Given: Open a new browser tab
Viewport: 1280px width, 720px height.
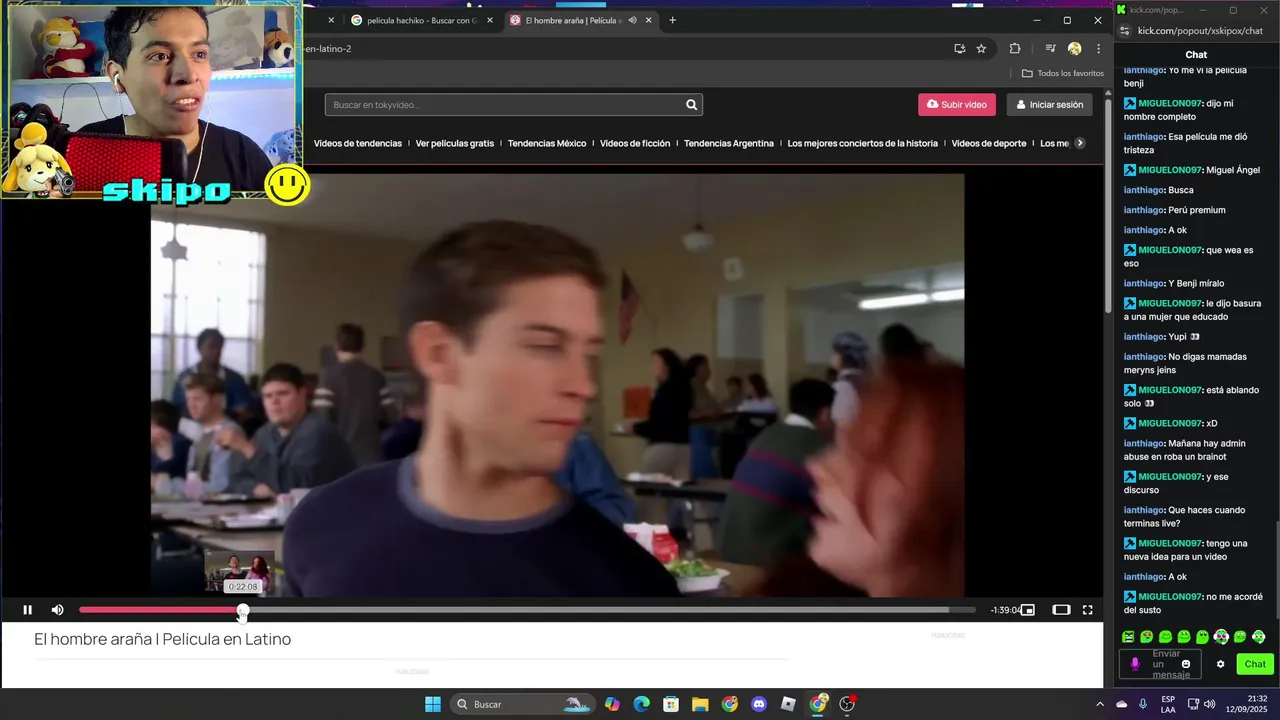Looking at the screenshot, I should point(672,20).
